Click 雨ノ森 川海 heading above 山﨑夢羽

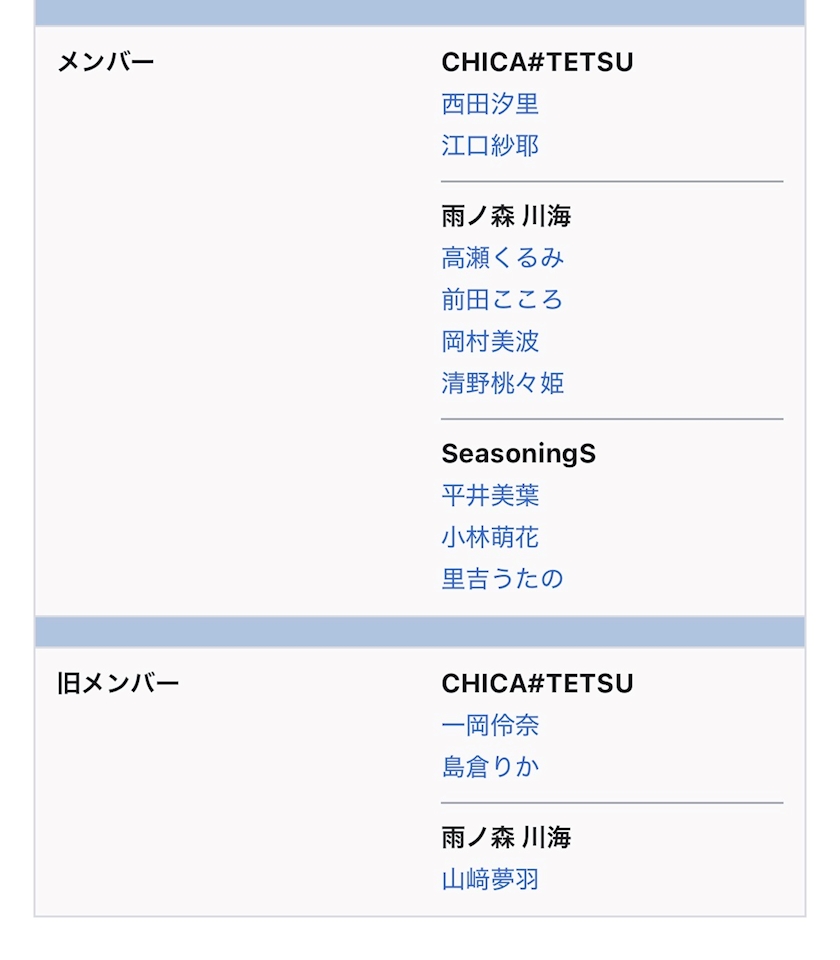[x=506, y=837]
